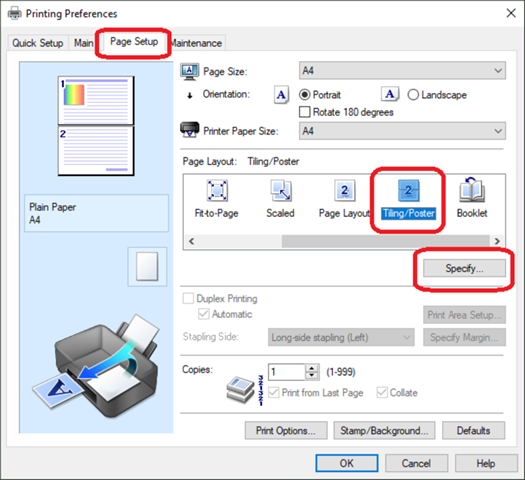Enable Rotate 180 degrees checkbox
Screen dimensions: 525x480
(x=304, y=112)
